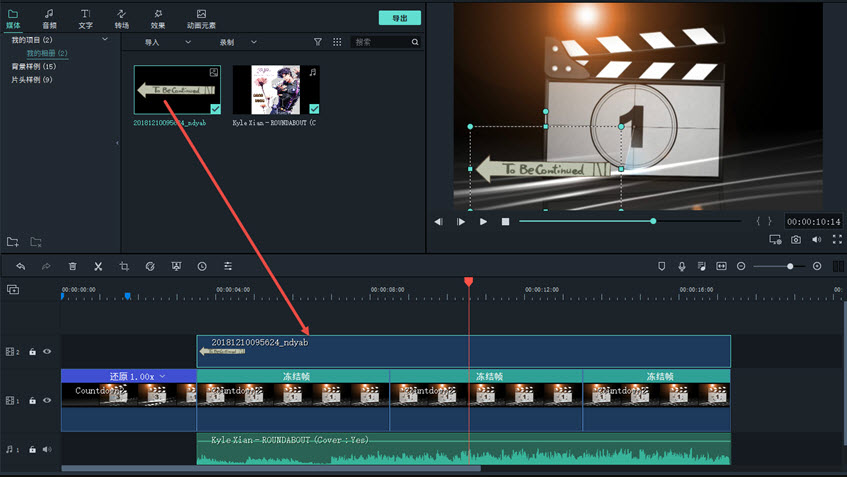Image resolution: width=847 pixels, height=477 pixels.
Task: Click the Crop tool icon
Action: [124, 266]
